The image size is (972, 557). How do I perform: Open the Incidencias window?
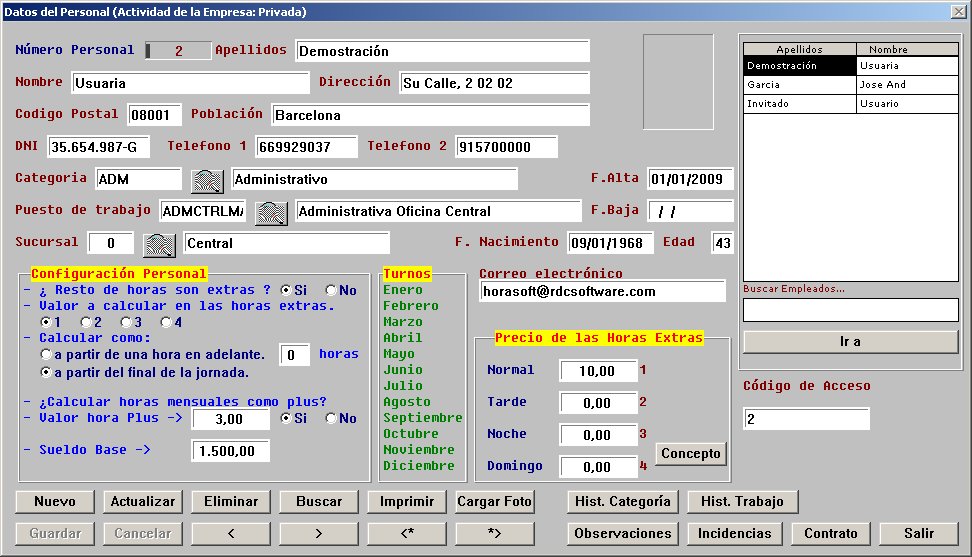coord(735,533)
